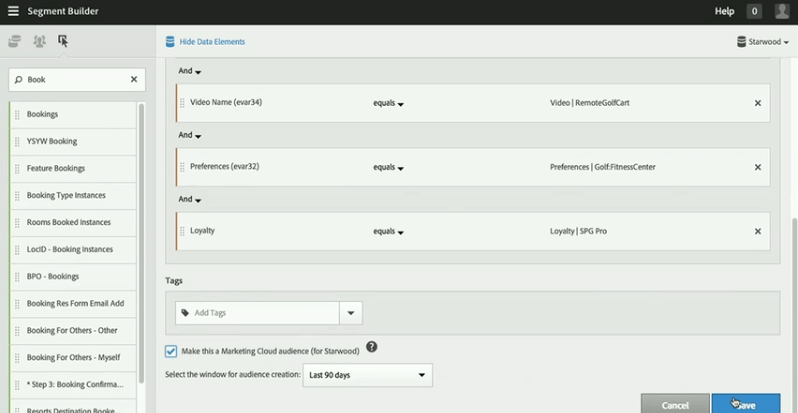
Task: Remove the Preferences (evar32) rule
Action: (x=757, y=167)
